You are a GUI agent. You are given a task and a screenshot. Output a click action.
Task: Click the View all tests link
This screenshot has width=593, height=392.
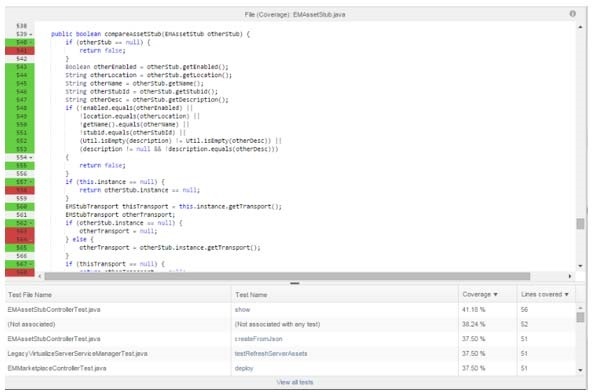295,382
